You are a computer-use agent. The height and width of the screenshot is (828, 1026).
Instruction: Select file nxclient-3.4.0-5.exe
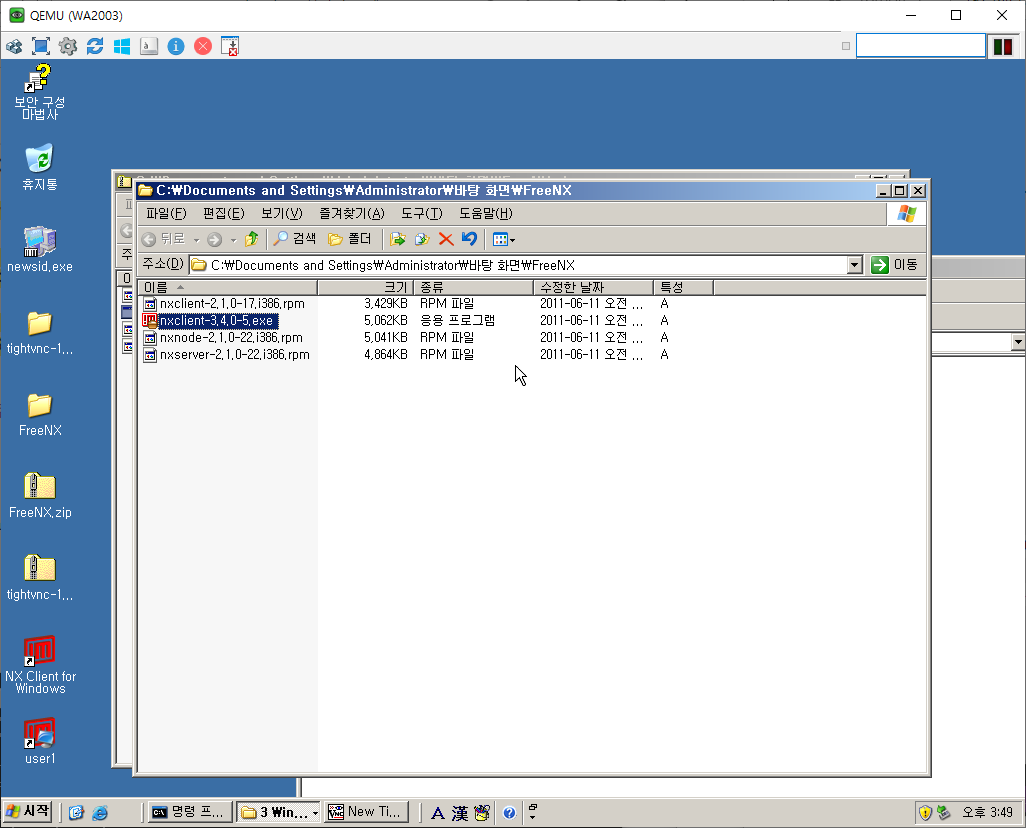pos(209,321)
